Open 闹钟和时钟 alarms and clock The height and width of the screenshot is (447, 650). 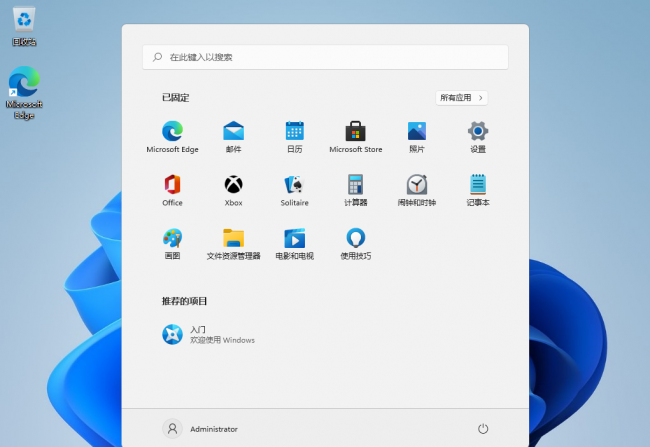pos(417,190)
